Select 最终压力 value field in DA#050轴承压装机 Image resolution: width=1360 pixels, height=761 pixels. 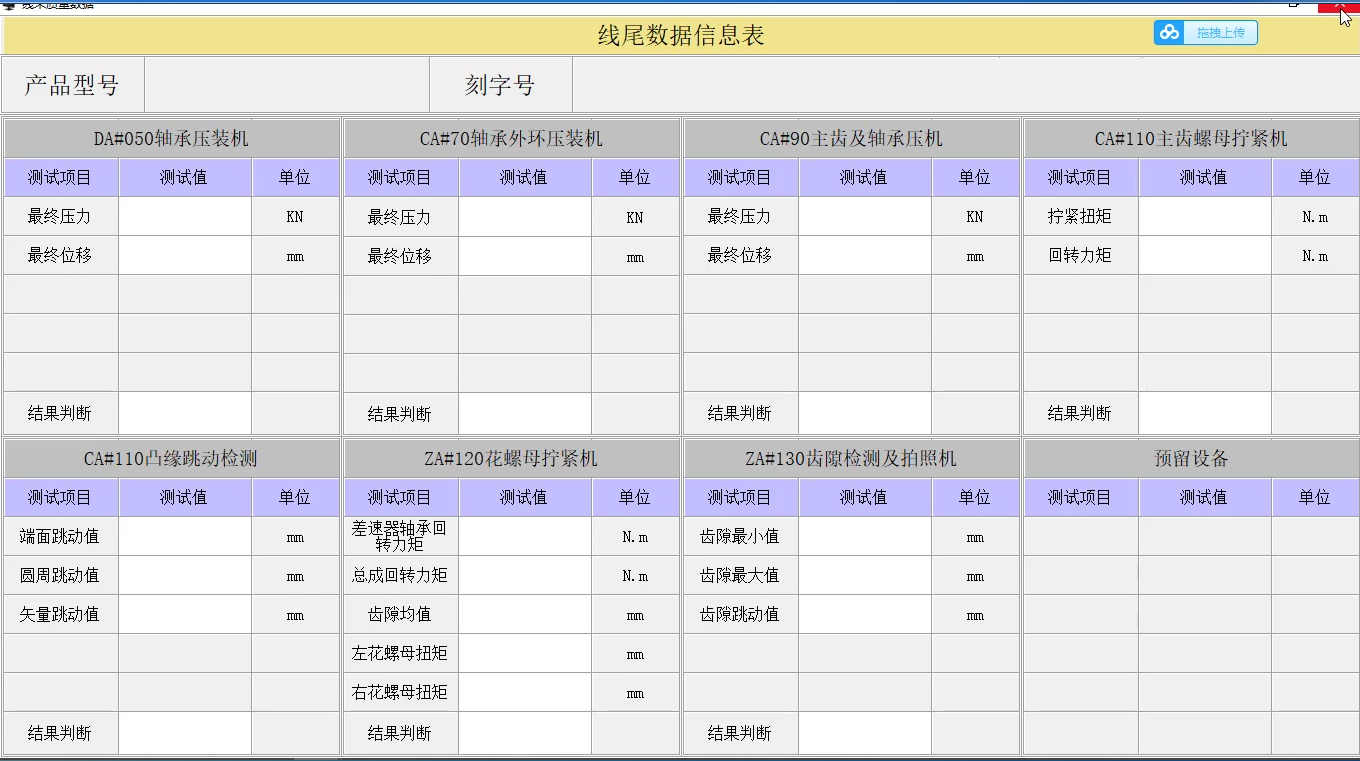click(x=185, y=216)
